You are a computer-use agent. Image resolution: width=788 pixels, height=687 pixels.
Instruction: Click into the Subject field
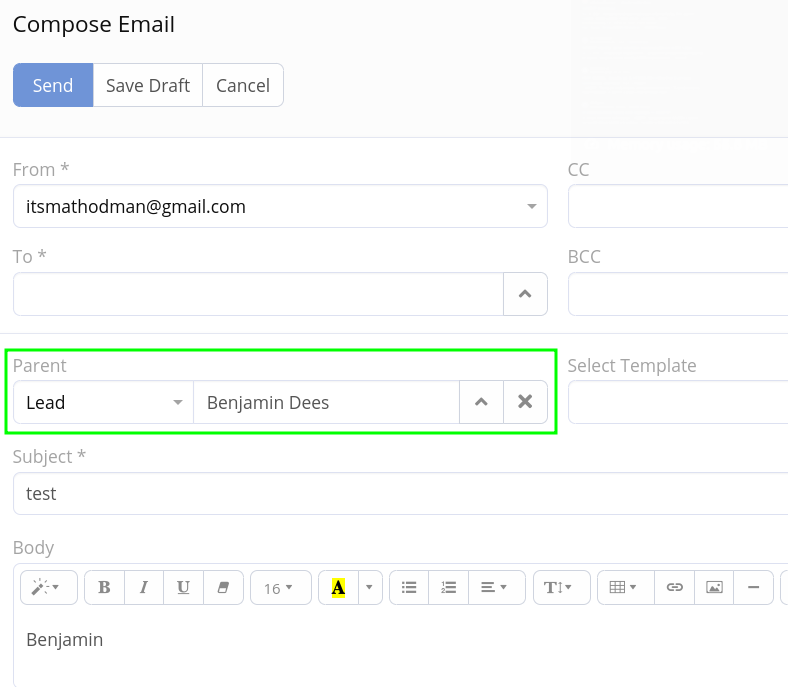point(400,494)
